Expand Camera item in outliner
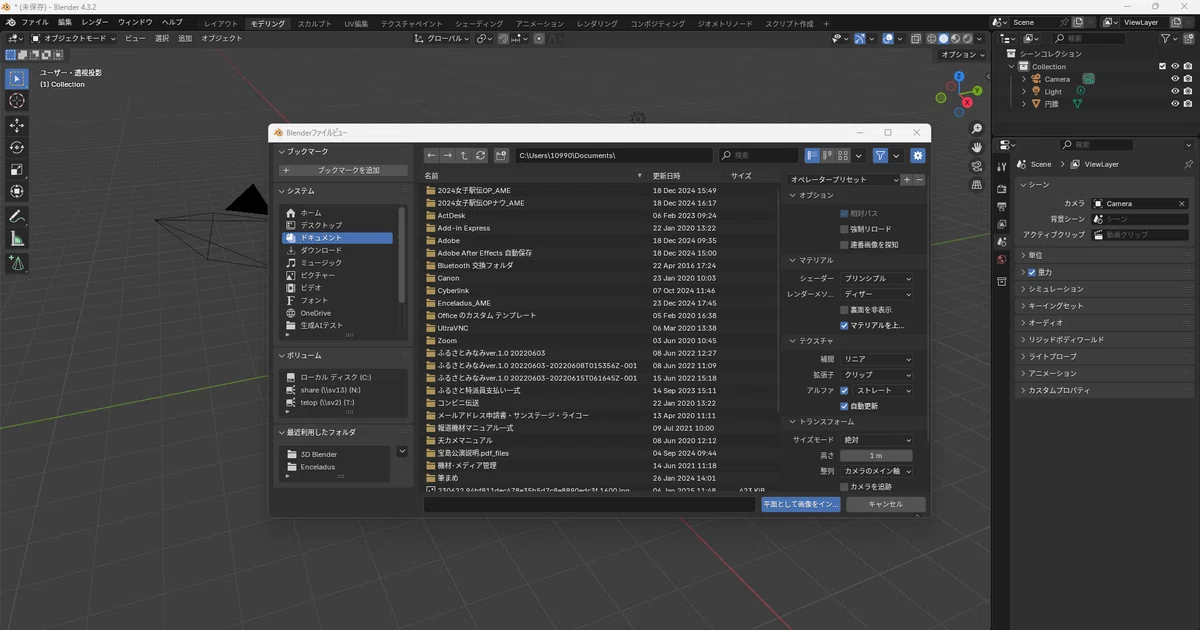 [1024, 79]
